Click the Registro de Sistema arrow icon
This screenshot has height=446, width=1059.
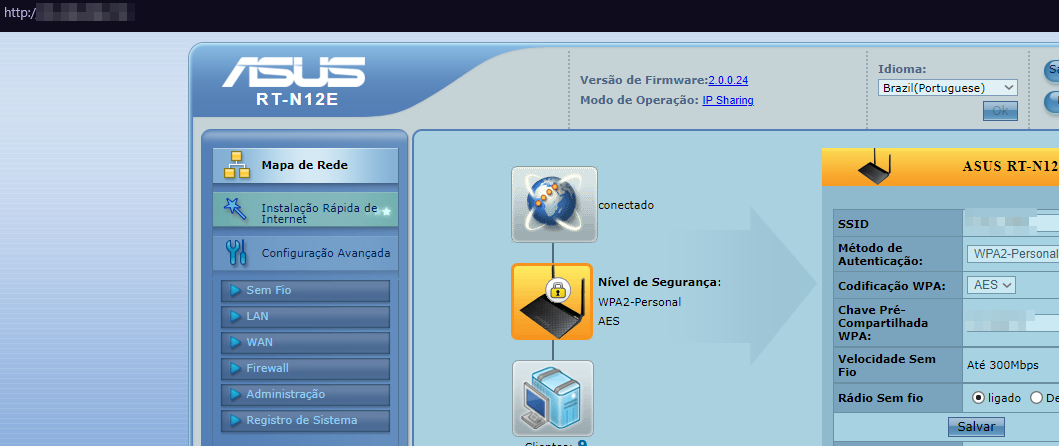point(236,420)
